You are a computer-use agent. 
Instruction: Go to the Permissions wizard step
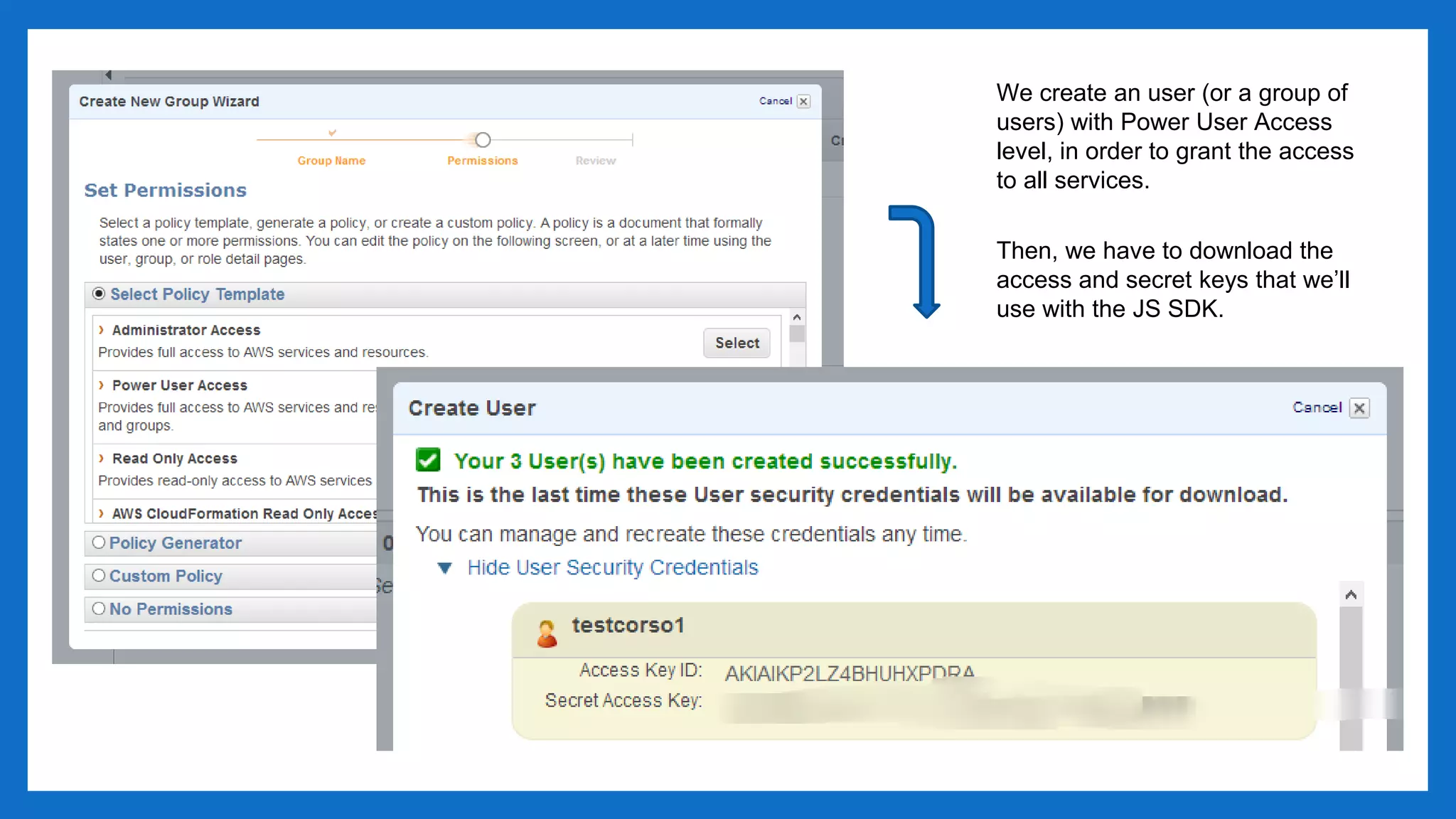483,161
